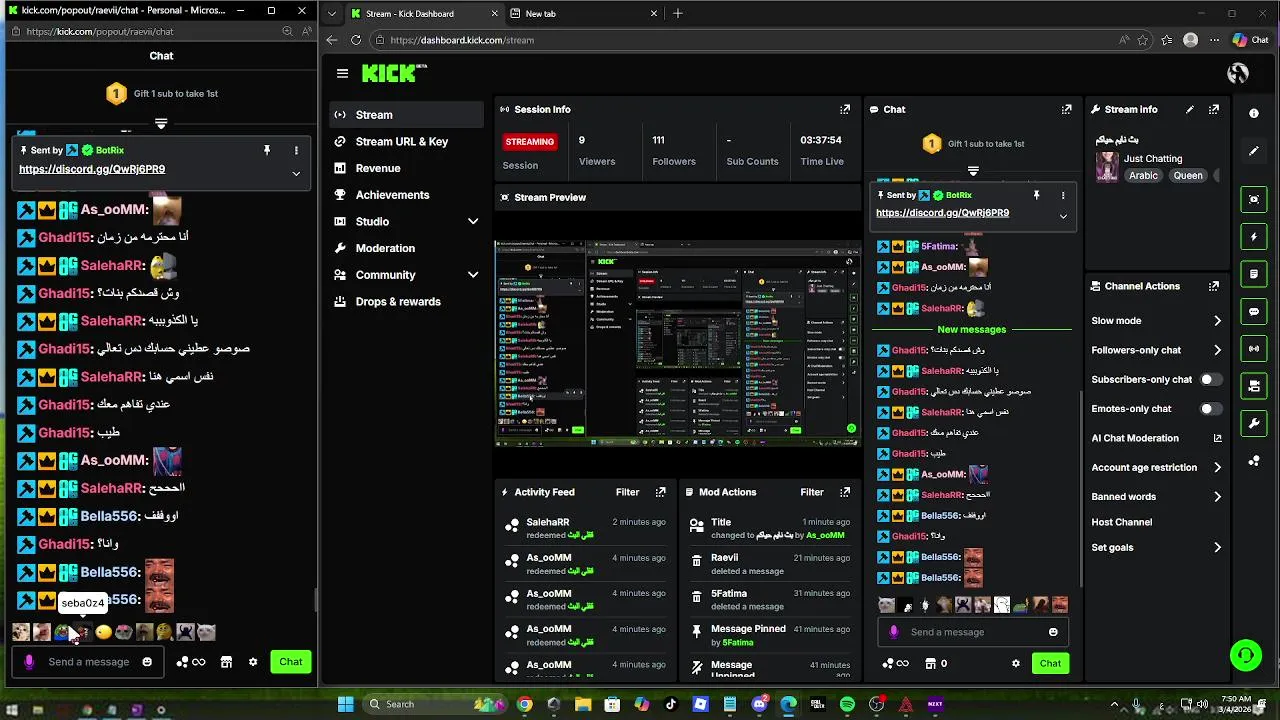Pop out the Stream Info panel
Screen dimensions: 1280x720
1214,109
